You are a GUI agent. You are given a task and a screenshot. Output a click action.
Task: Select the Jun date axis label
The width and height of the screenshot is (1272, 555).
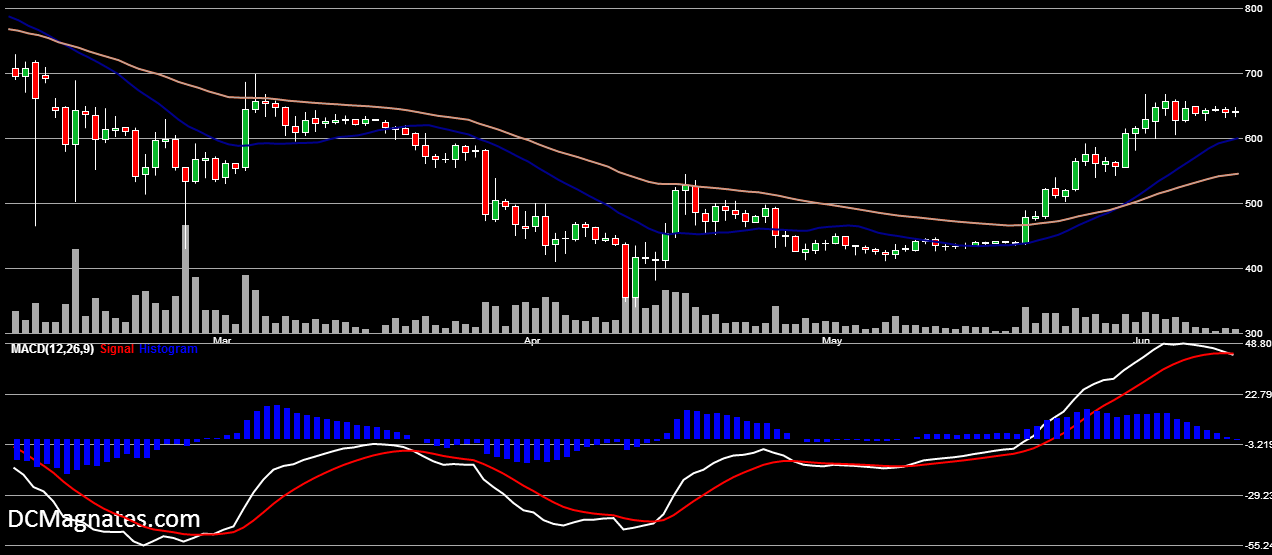pyautogui.click(x=1141, y=341)
